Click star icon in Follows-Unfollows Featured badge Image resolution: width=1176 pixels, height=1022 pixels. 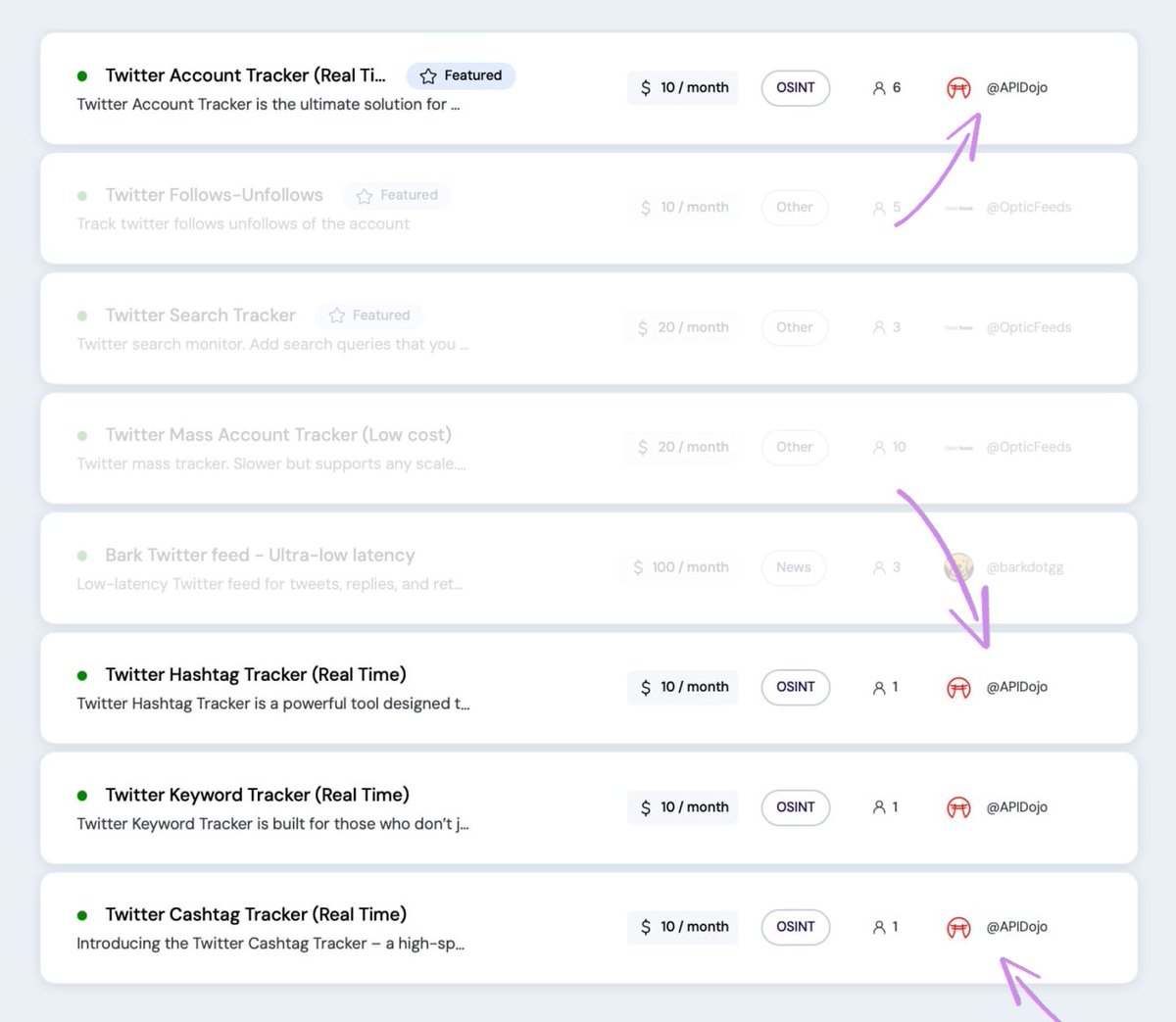click(365, 196)
